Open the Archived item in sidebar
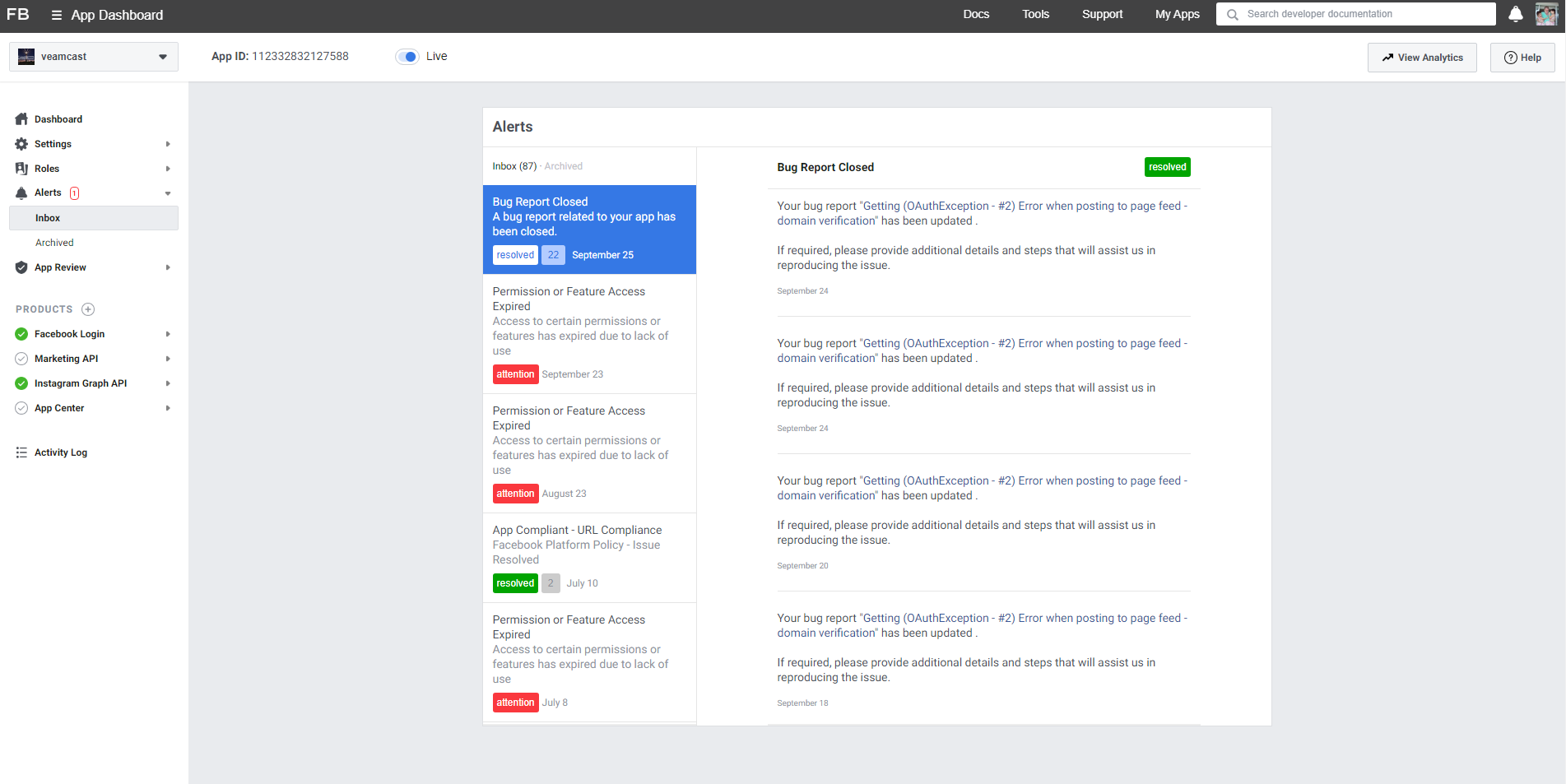This screenshot has height=784, width=1566. pyautogui.click(x=54, y=243)
